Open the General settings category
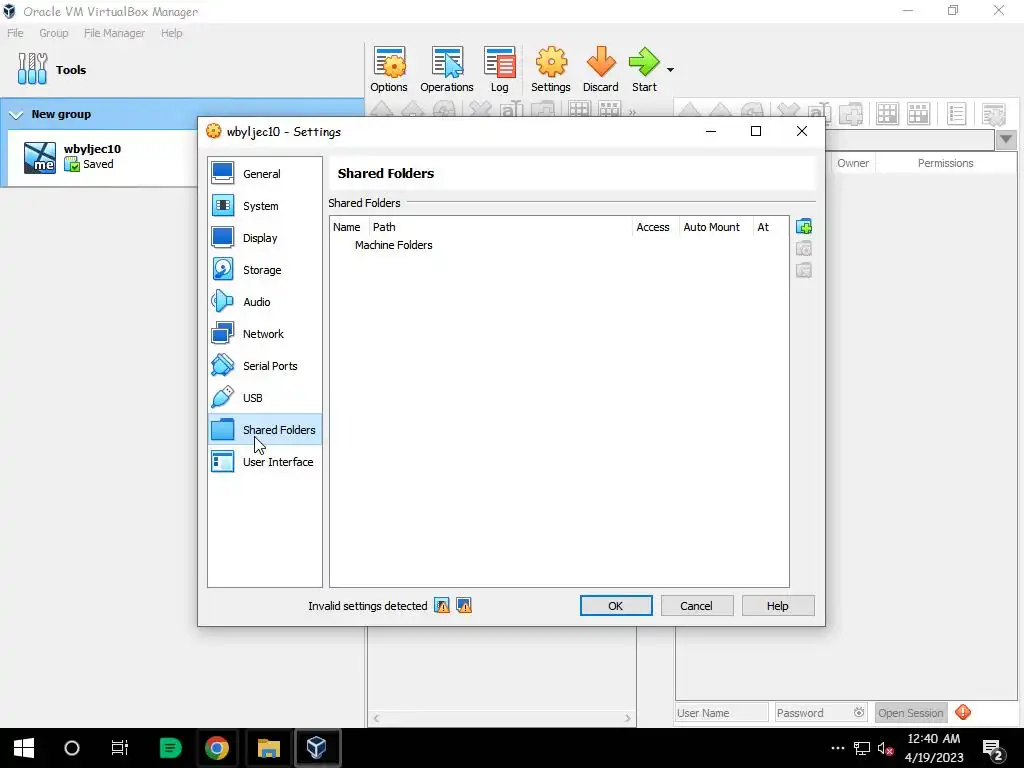Viewport: 1024px width, 768px height. tap(264, 174)
